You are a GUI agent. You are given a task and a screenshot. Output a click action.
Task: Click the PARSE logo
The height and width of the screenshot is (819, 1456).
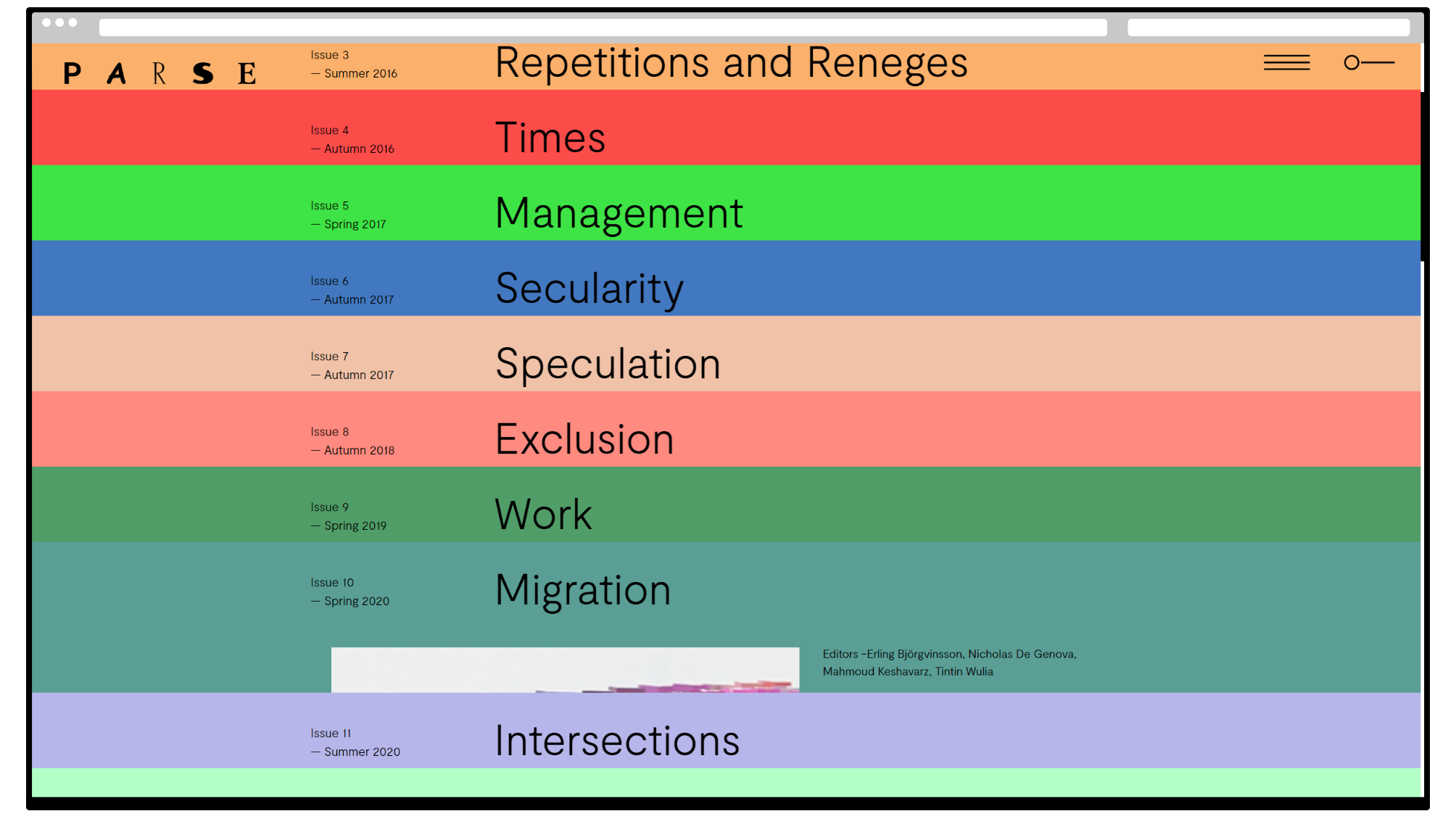click(160, 73)
